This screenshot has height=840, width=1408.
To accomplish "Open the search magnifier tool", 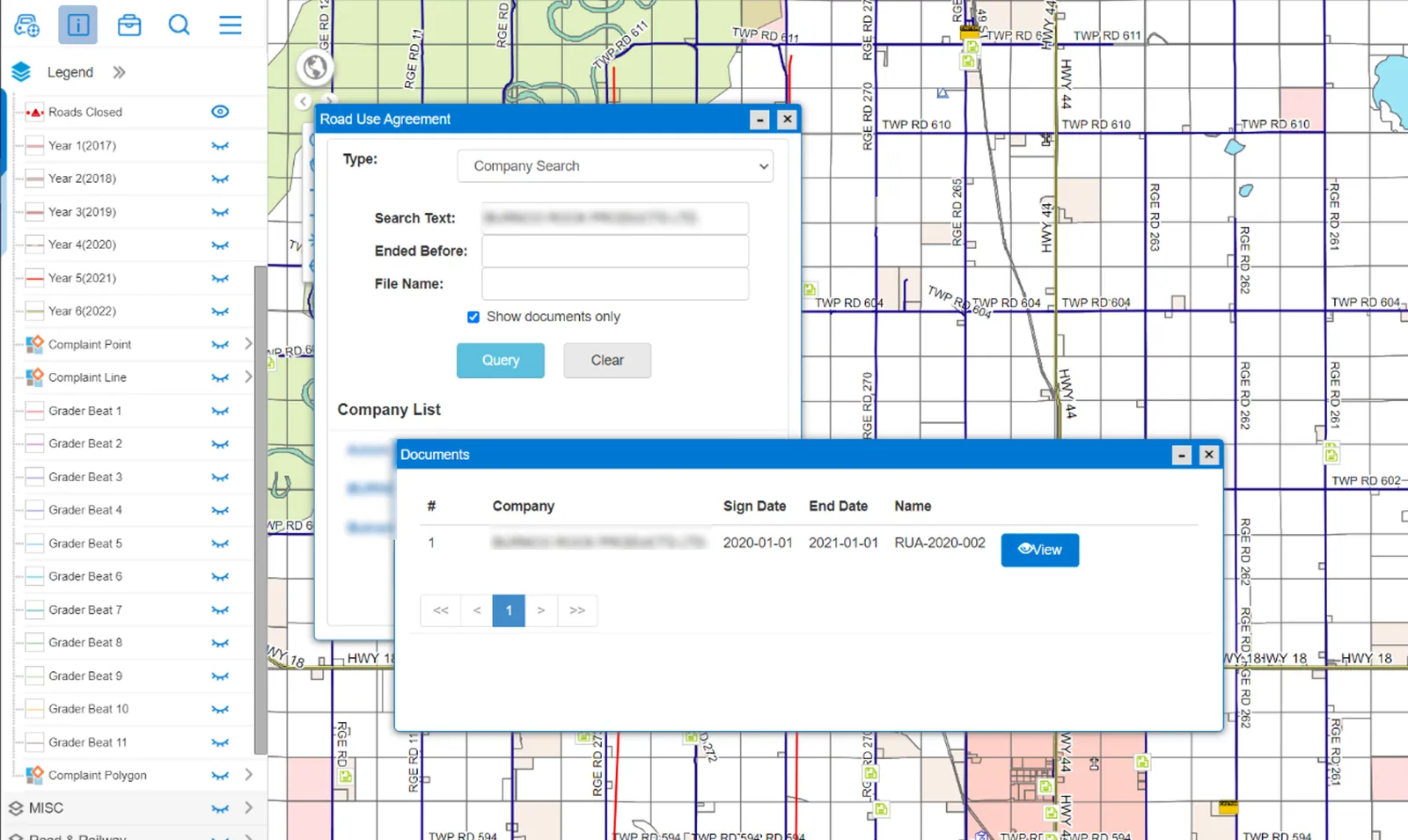I will pyautogui.click(x=180, y=25).
